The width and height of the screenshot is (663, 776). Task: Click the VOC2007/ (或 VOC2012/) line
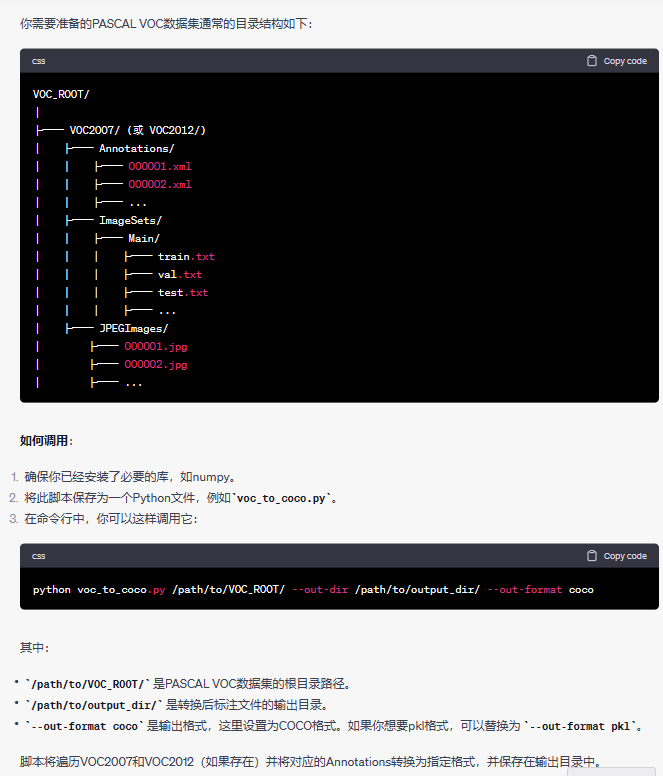(x=138, y=130)
